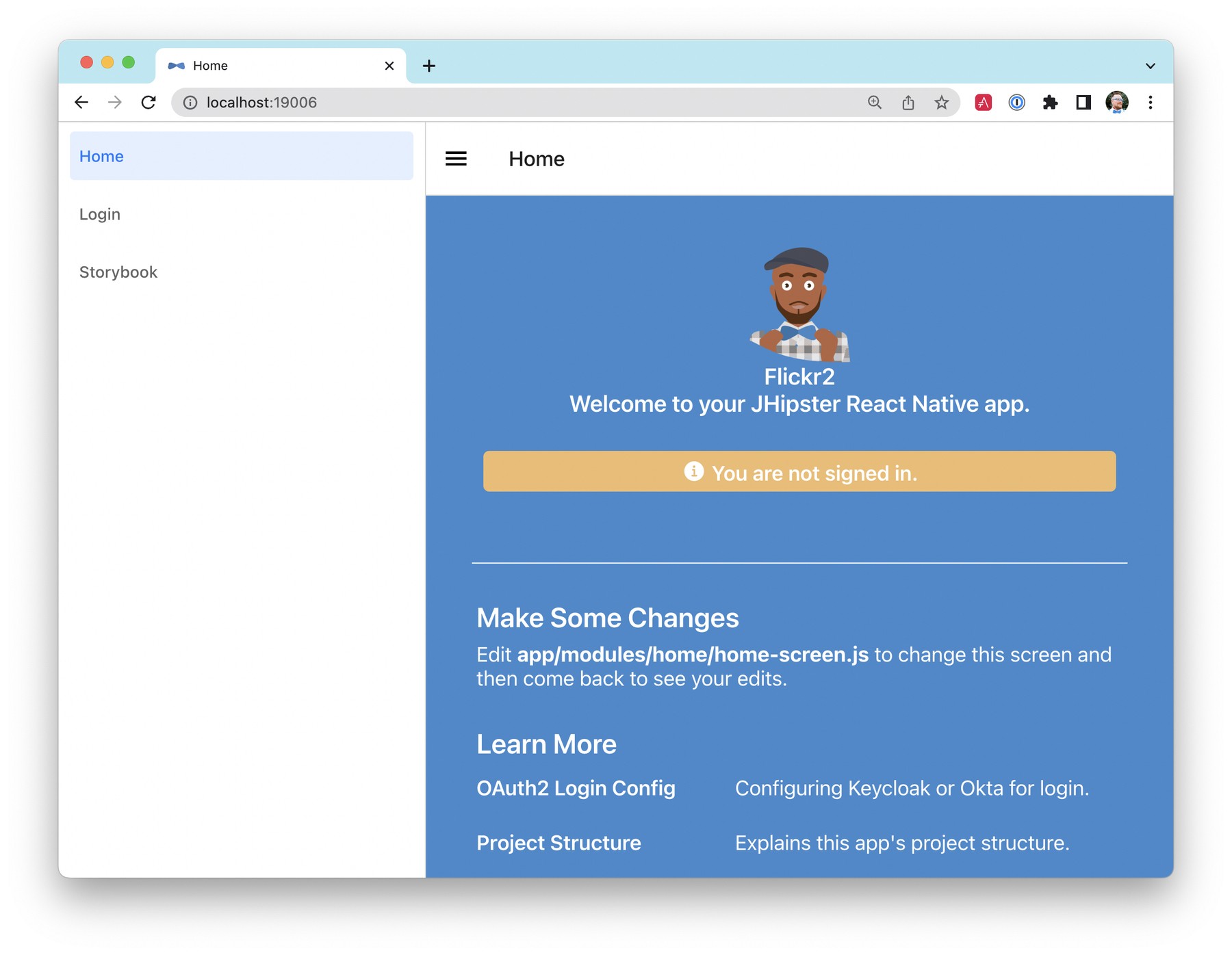The image size is (1232, 955).
Task: Click the Home header title
Action: point(537,159)
